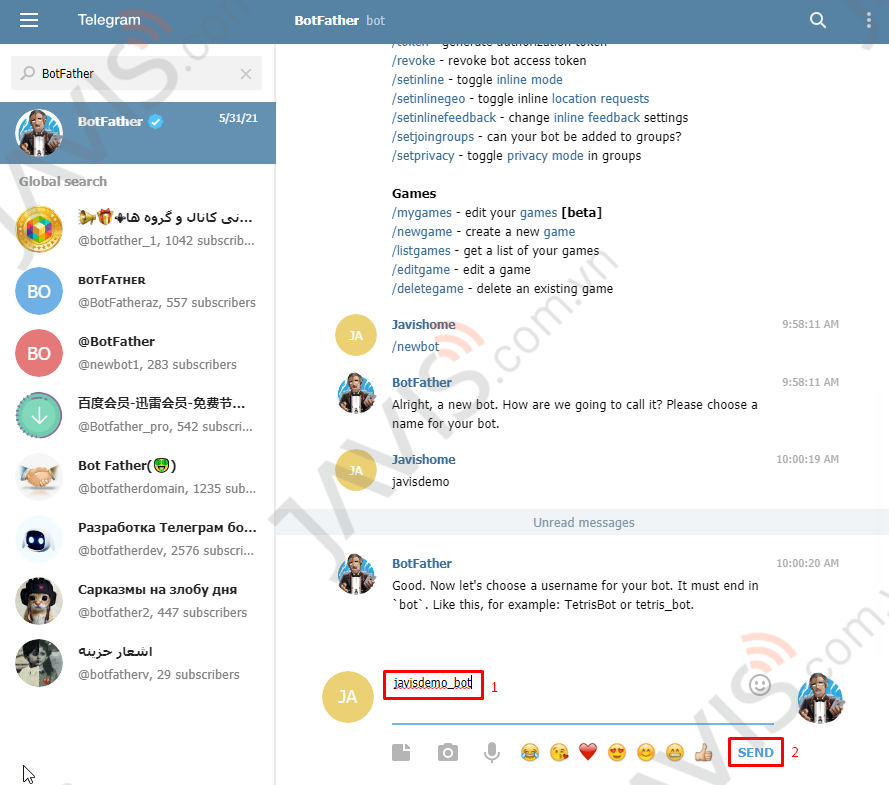Image resolution: width=889 pixels, height=785 pixels.
Task: Insert the kissing face emoji
Action: 559,753
